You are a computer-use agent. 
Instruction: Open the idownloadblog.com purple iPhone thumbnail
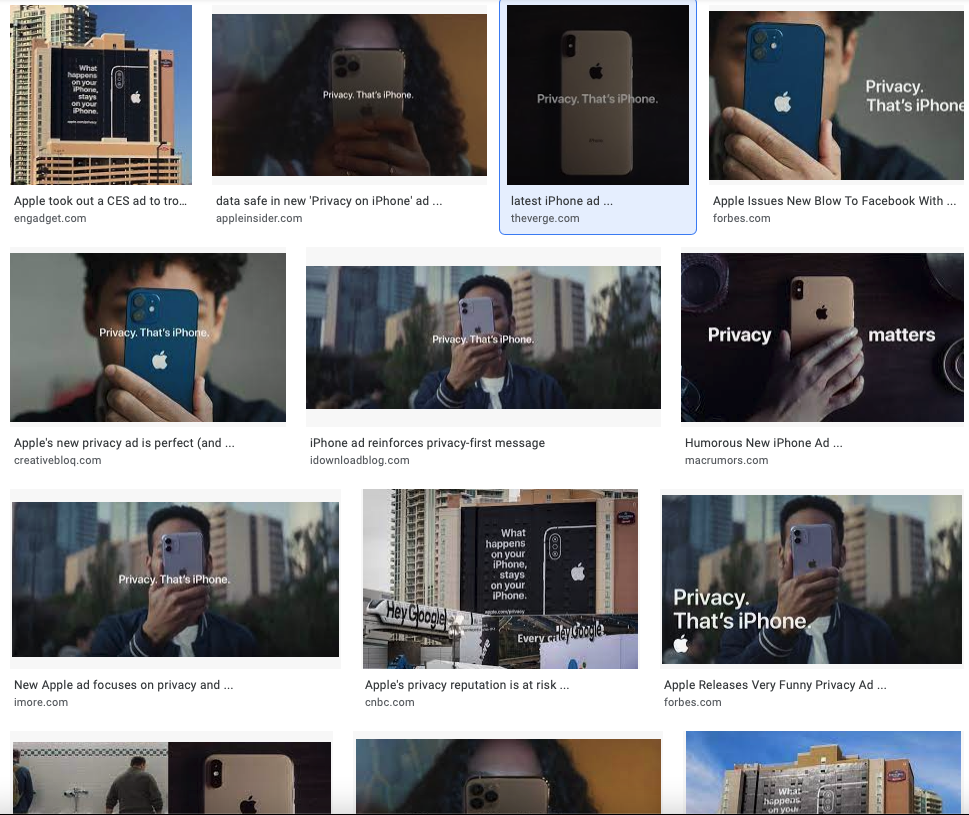[483, 337]
